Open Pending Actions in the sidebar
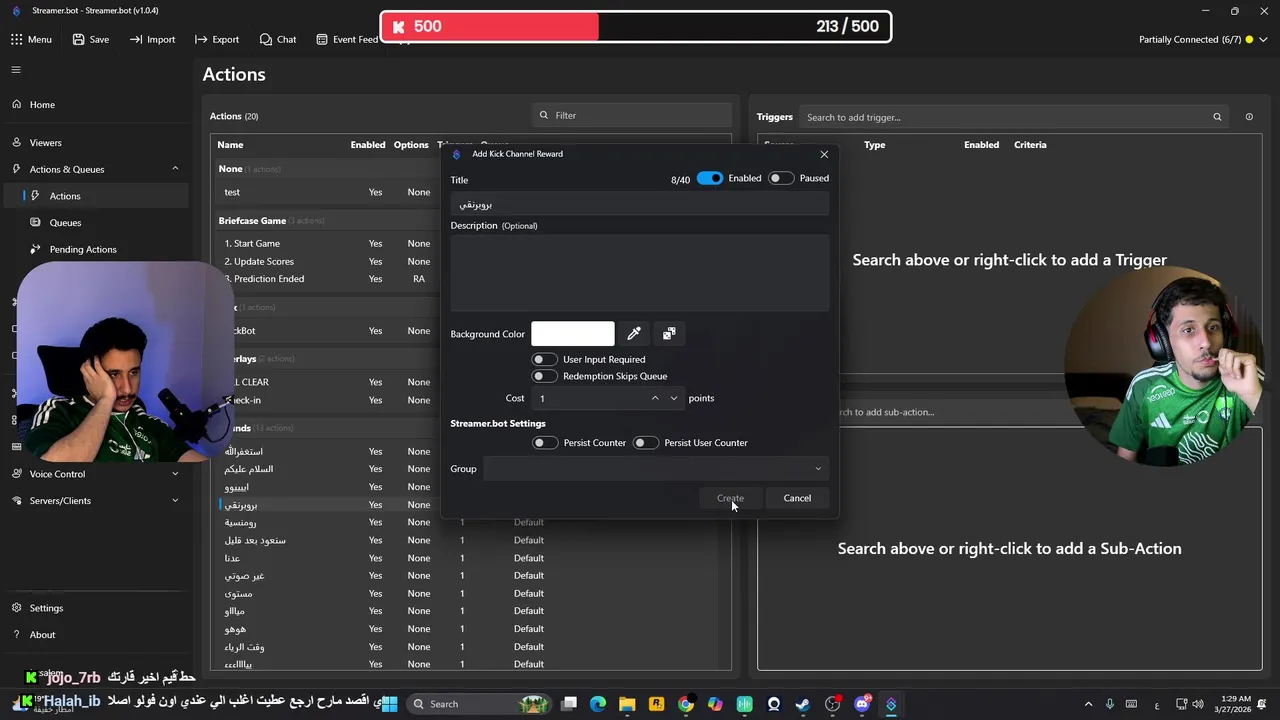 tap(83, 249)
